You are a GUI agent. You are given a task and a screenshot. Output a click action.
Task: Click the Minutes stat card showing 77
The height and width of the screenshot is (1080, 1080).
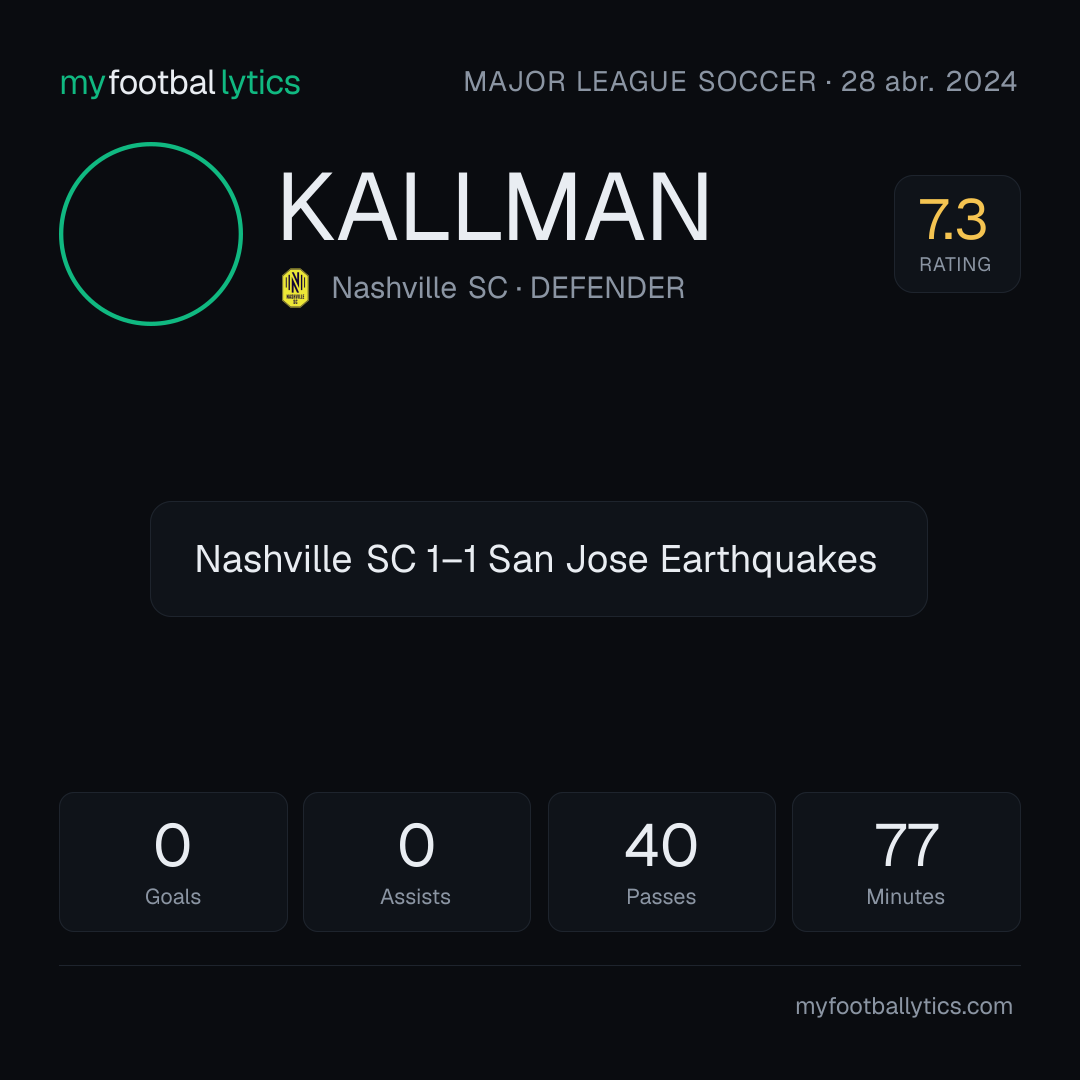tap(906, 862)
